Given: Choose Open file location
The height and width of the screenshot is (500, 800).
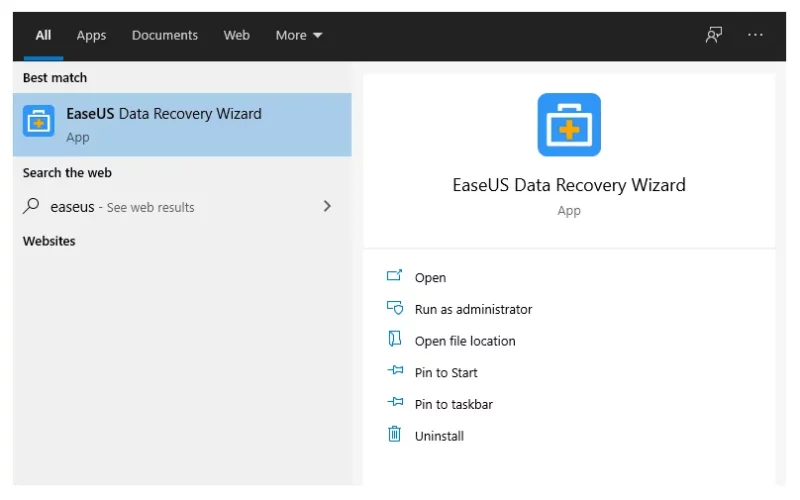Looking at the screenshot, I should (x=465, y=341).
